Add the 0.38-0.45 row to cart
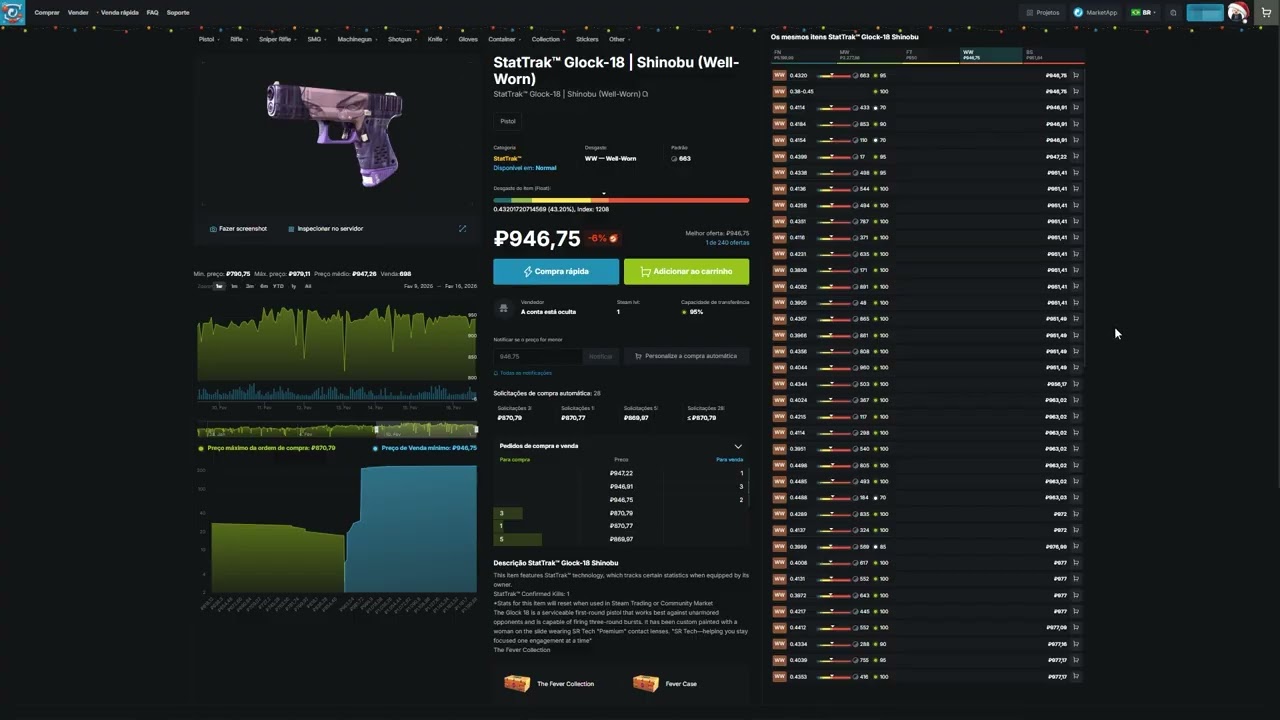 click(1076, 91)
